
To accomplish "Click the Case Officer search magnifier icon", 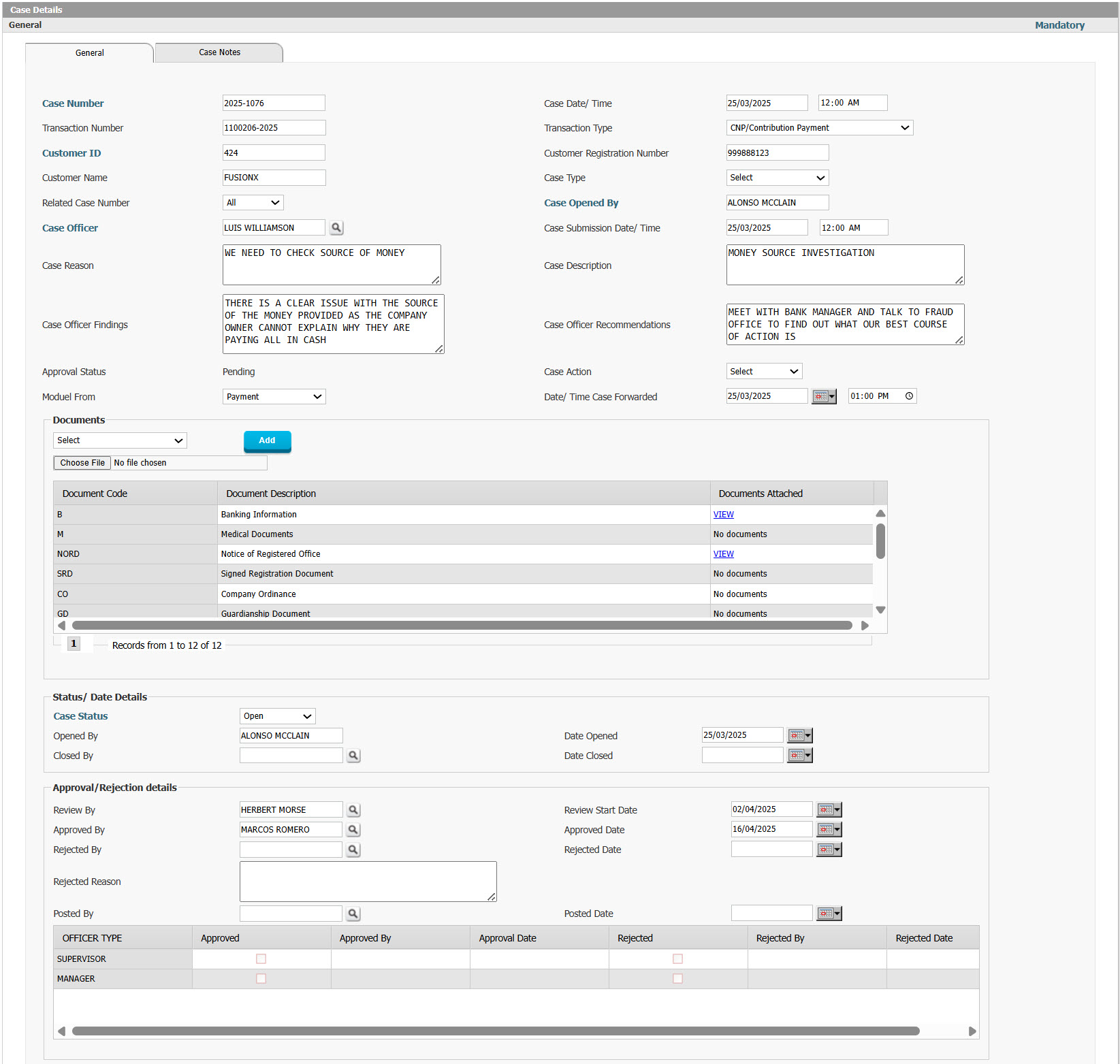I will coord(336,228).
